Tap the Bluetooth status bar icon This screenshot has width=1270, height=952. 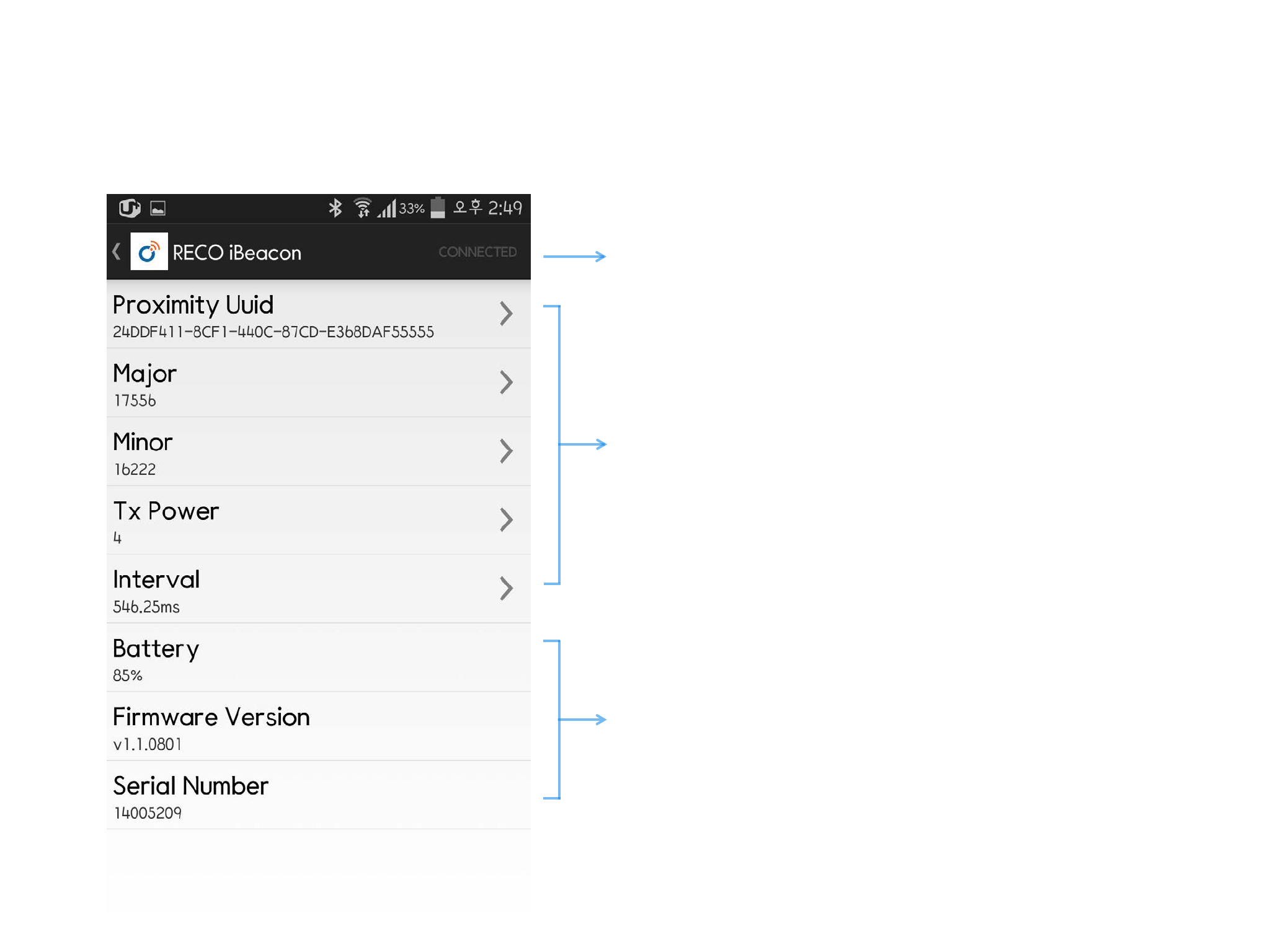[335, 208]
